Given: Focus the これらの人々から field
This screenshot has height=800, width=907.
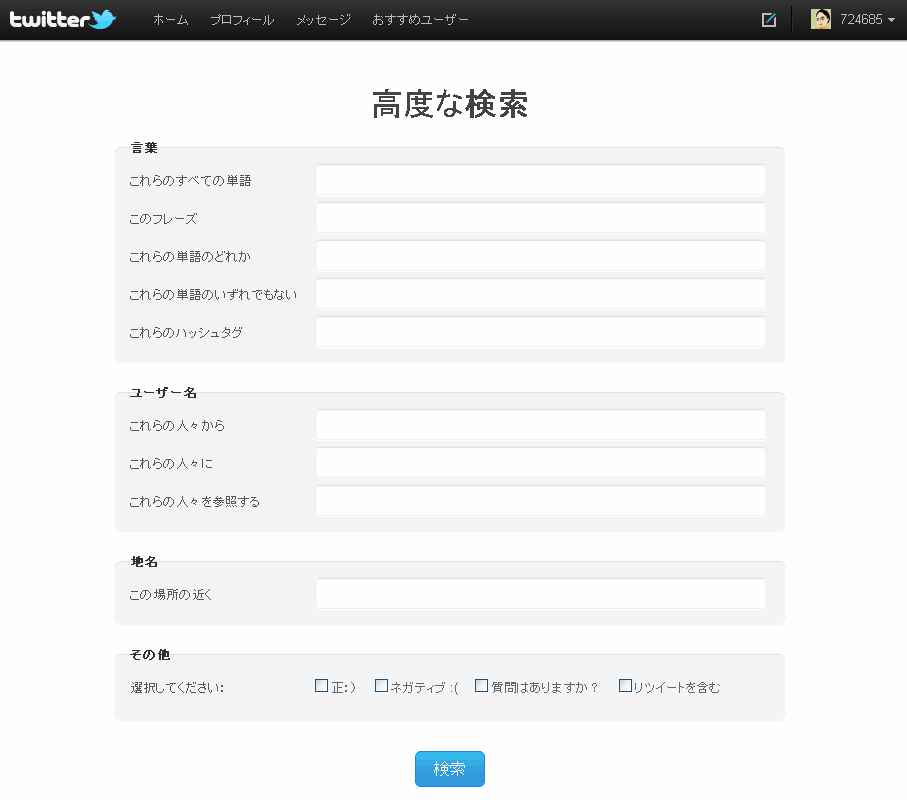Looking at the screenshot, I should [x=540, y=425].
